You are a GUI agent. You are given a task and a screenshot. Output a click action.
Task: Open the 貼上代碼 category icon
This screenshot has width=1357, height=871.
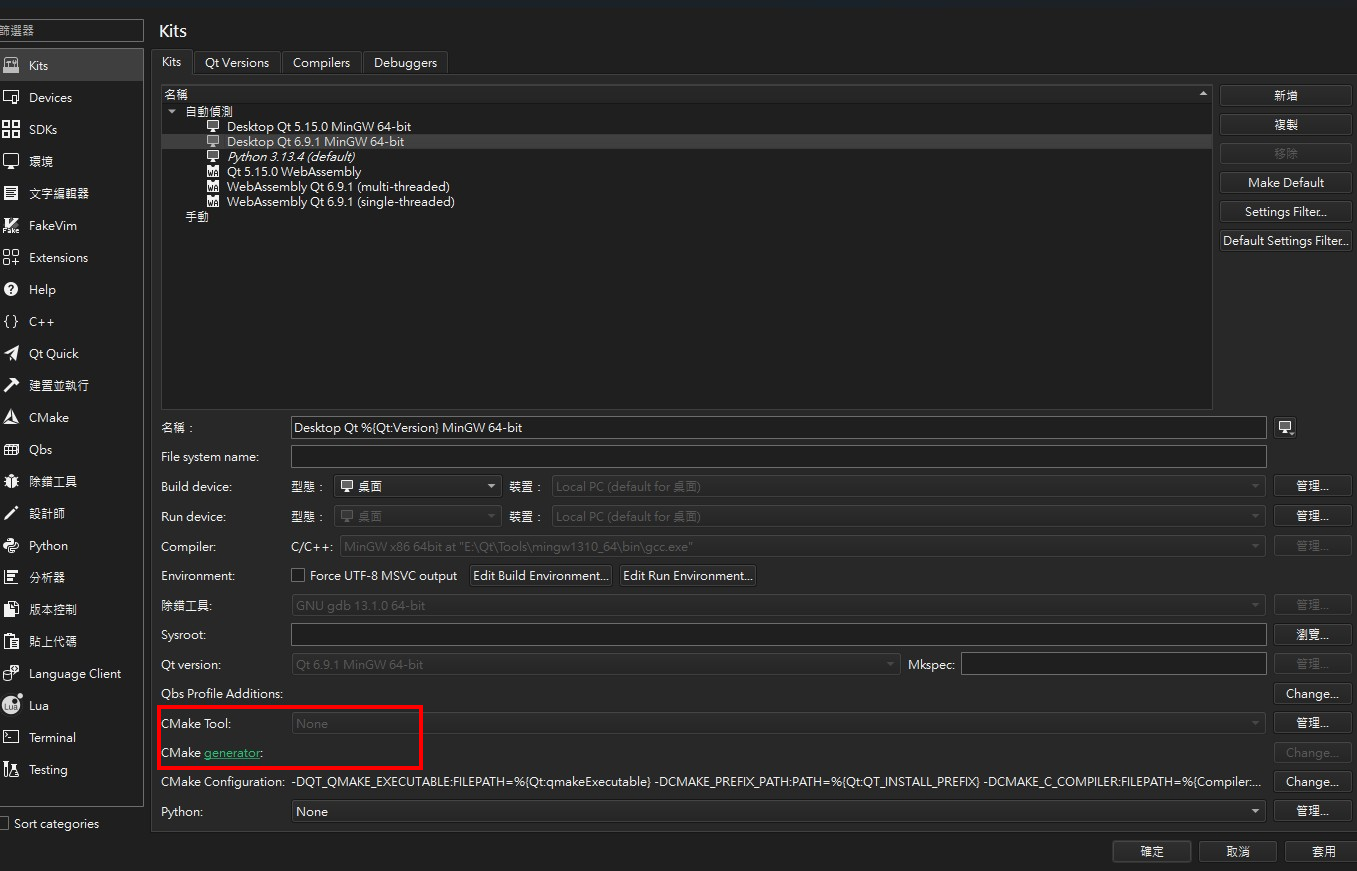11,641
